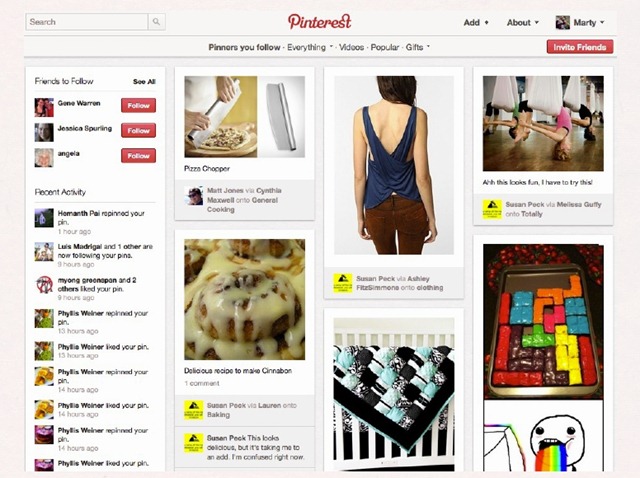Switch to Popular feed
Viewport: 640px width, 478px height.
[384, 47]
